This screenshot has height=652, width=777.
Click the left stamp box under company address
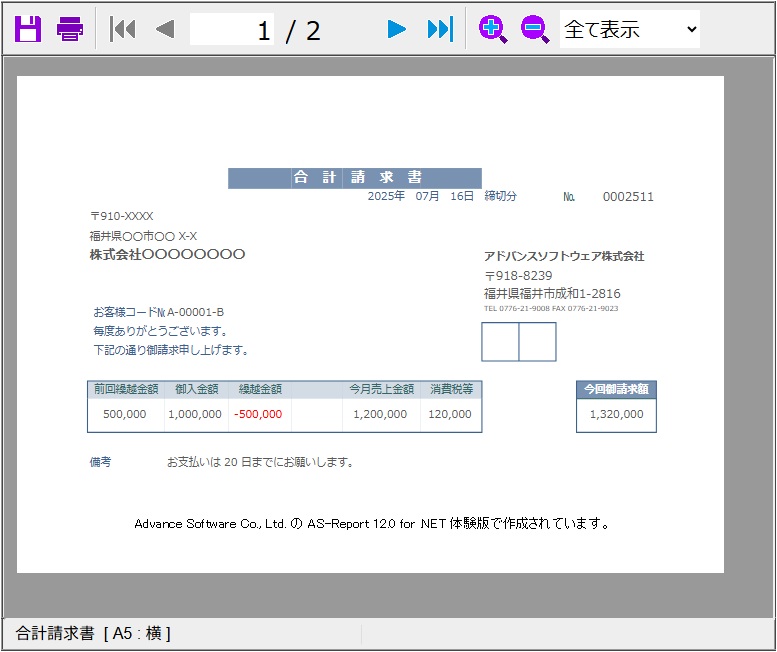point(500,342)
